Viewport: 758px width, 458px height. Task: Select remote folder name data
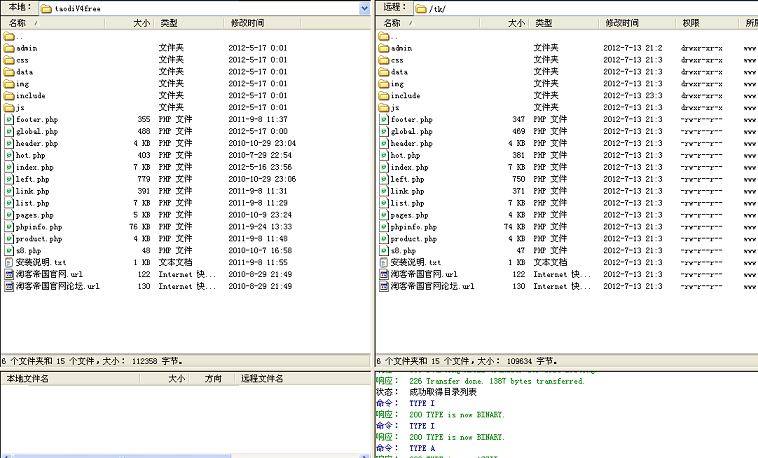(x=399, y=72)
